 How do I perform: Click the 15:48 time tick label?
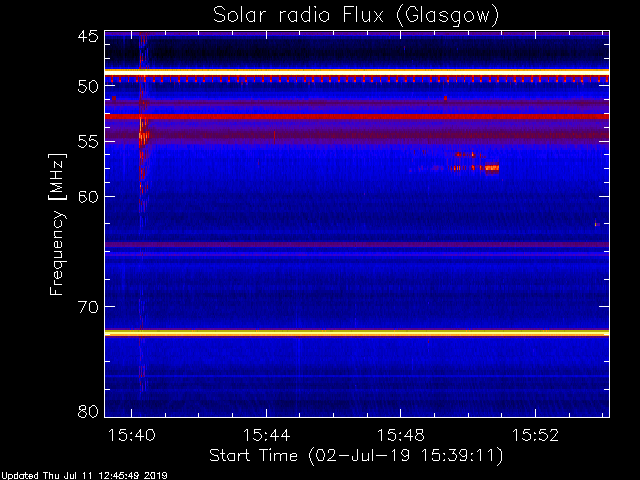pyautogui.click(x=400, y=435)
